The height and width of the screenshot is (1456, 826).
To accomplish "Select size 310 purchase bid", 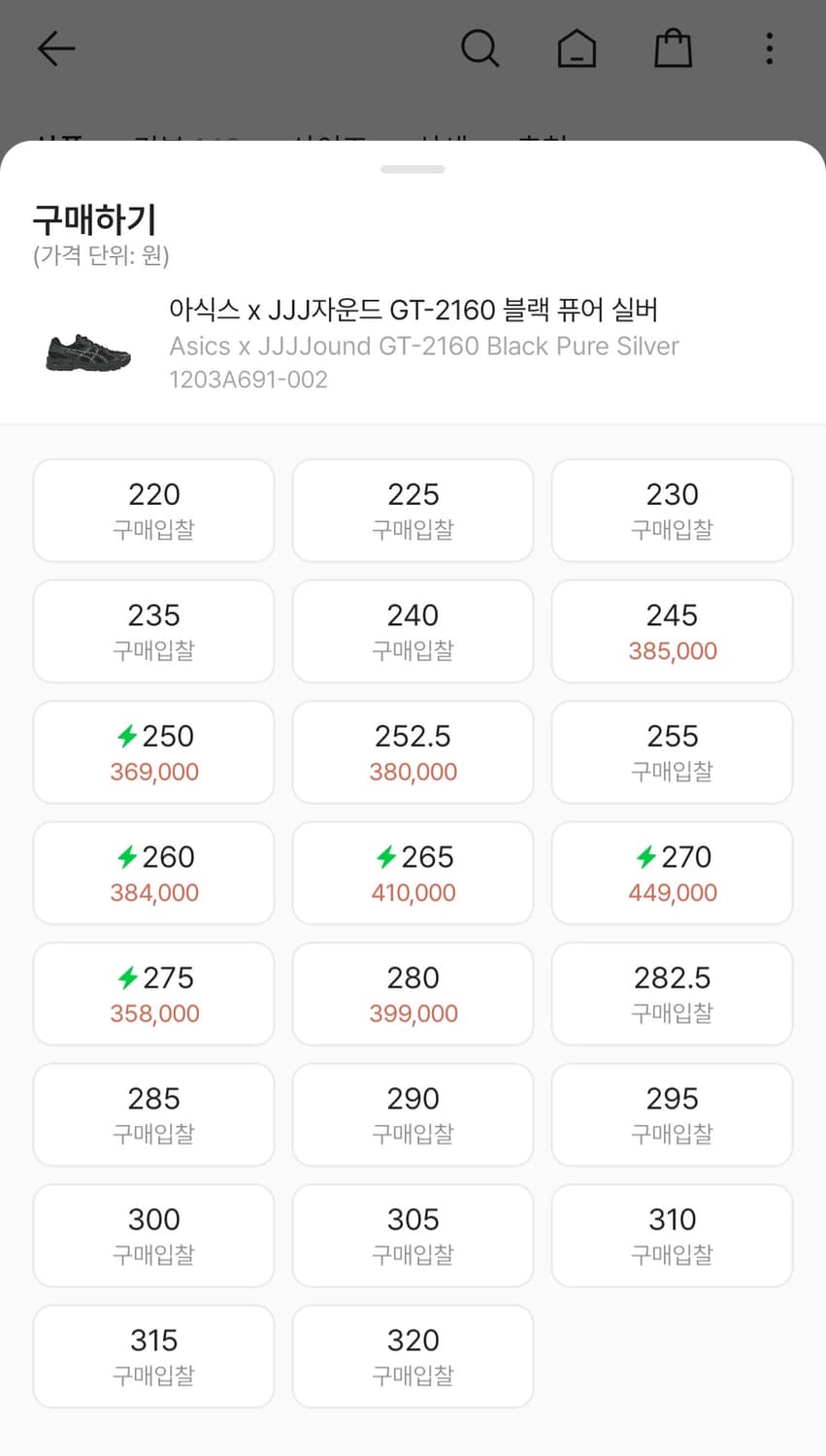I will point(673,1236).
